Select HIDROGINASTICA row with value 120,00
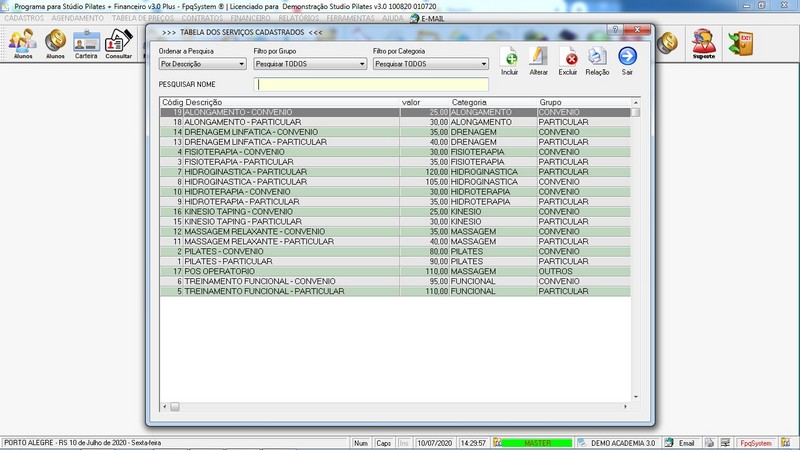This screenshot has height=450, width=800. click(x=395, y=172)
